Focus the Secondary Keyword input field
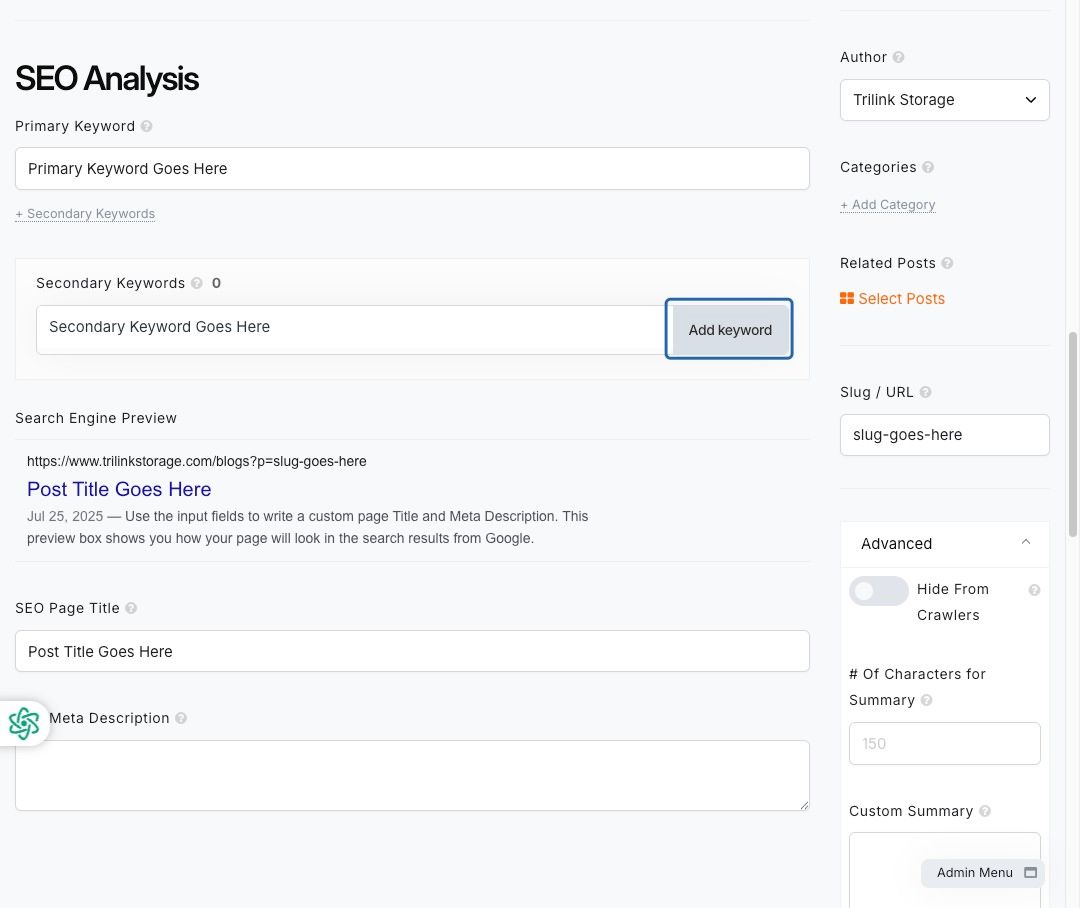This screenshot has width=1080, height=908. click(351, 330)
